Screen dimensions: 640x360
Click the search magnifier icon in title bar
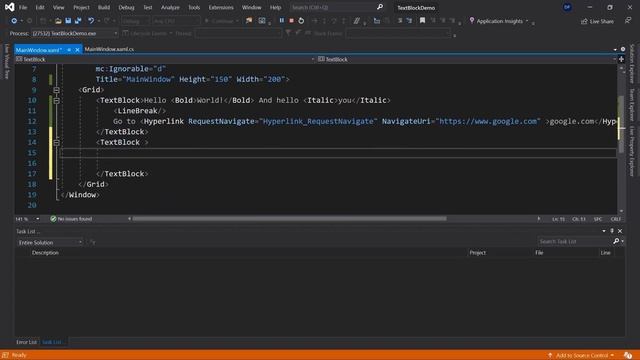(x=380, y=7)
